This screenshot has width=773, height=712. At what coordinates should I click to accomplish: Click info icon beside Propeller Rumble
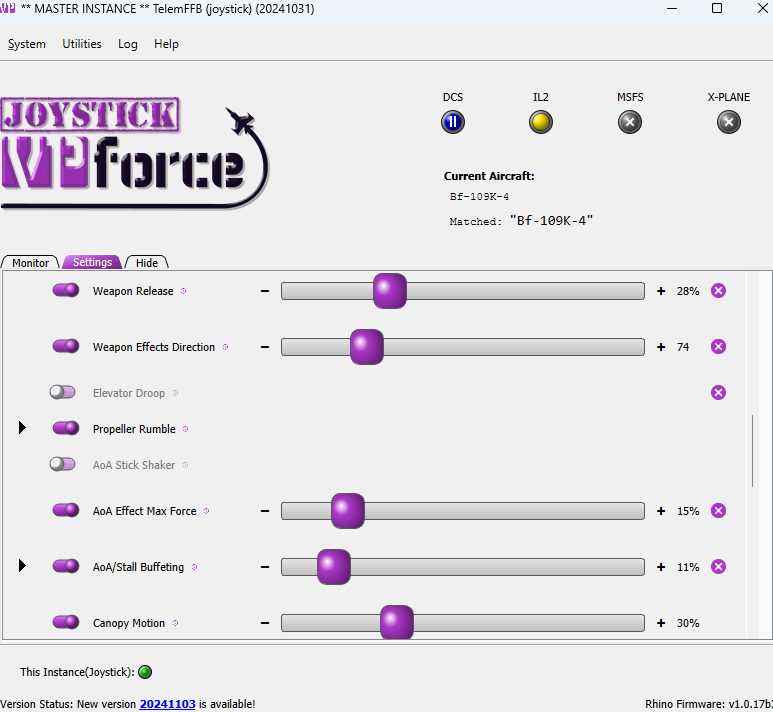pos(185,429)
